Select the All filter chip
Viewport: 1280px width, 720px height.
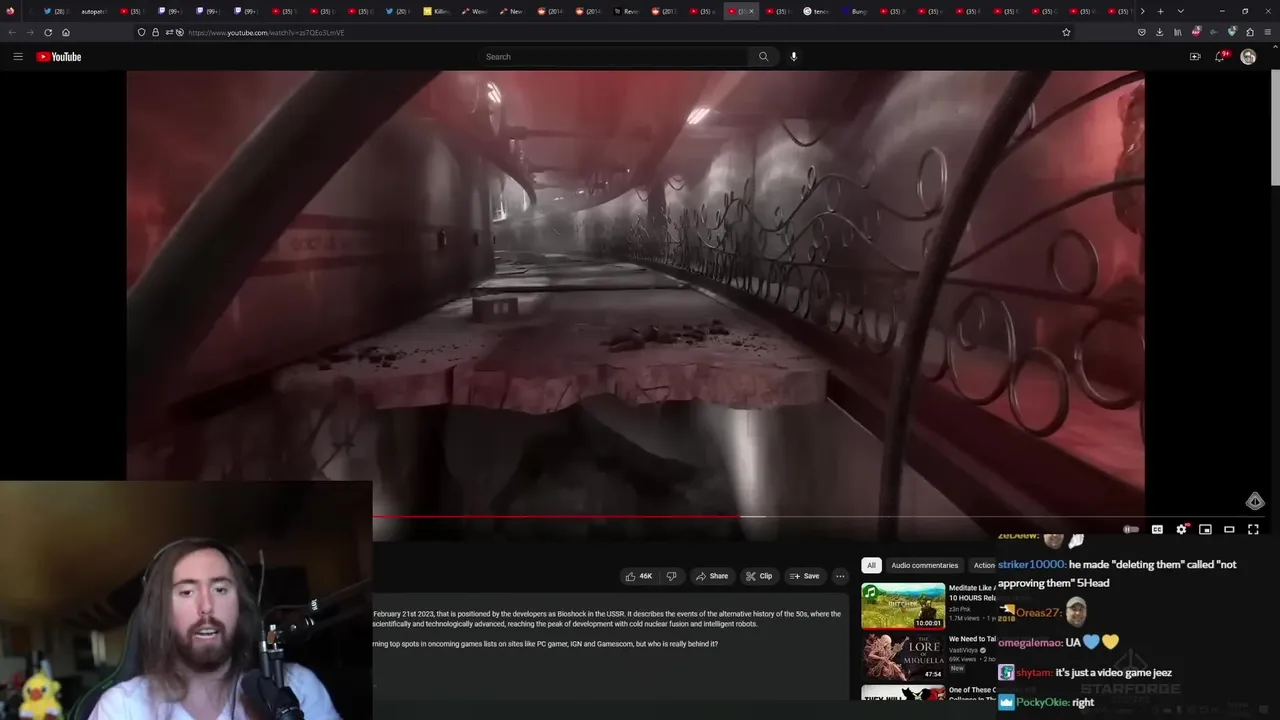pos(871,565)
